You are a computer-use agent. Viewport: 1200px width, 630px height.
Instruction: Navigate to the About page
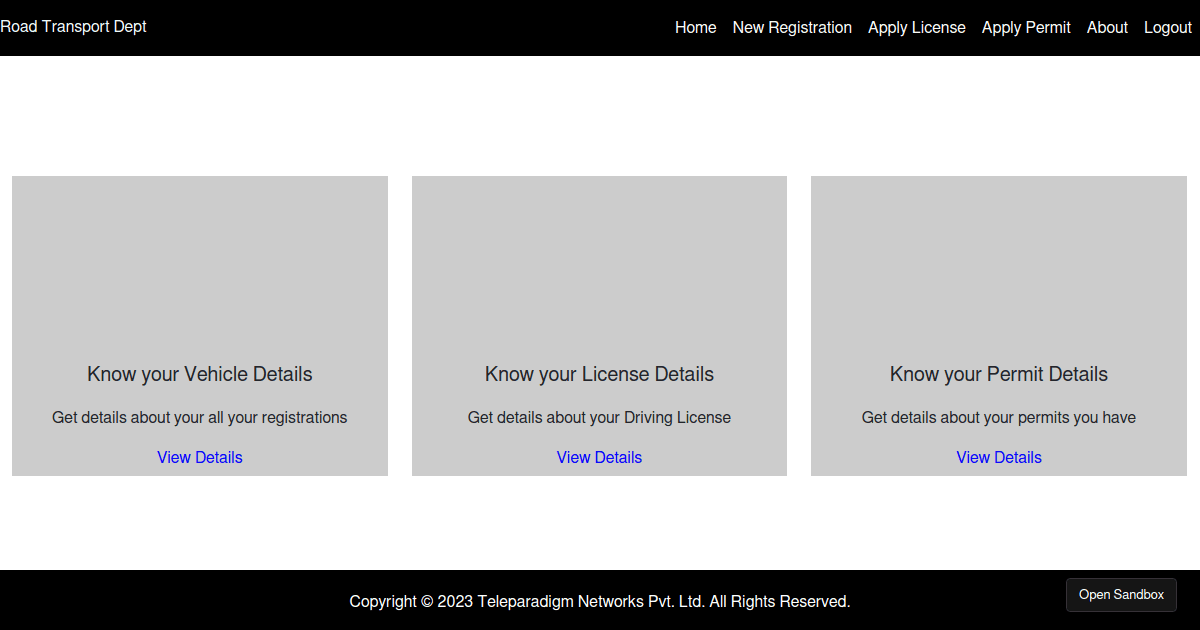pos(1107,28)
